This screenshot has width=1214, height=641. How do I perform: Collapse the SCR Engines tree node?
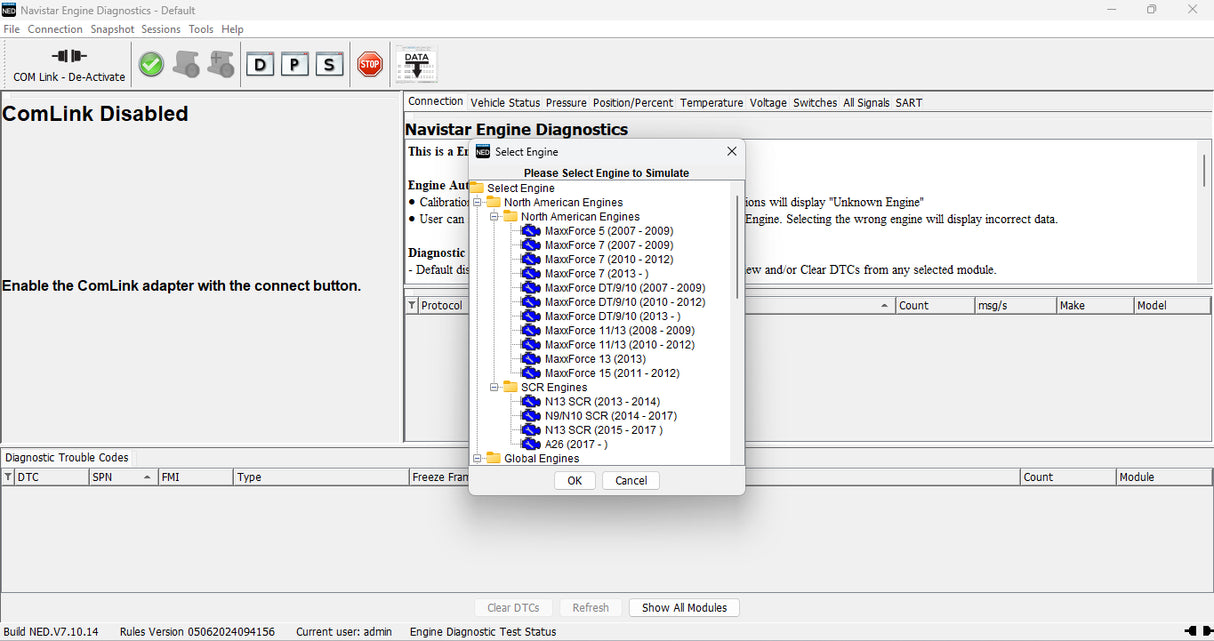coord(493,388)
